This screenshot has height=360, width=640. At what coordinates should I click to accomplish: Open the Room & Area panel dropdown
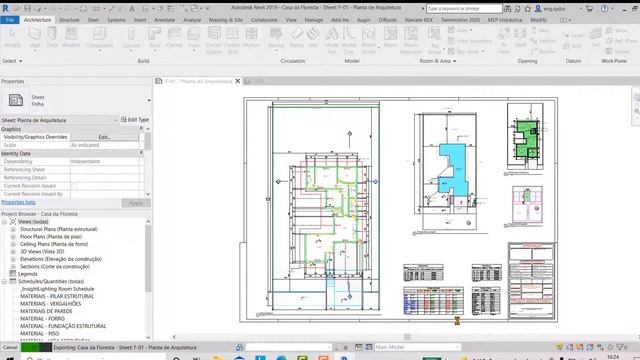[438, 61]
